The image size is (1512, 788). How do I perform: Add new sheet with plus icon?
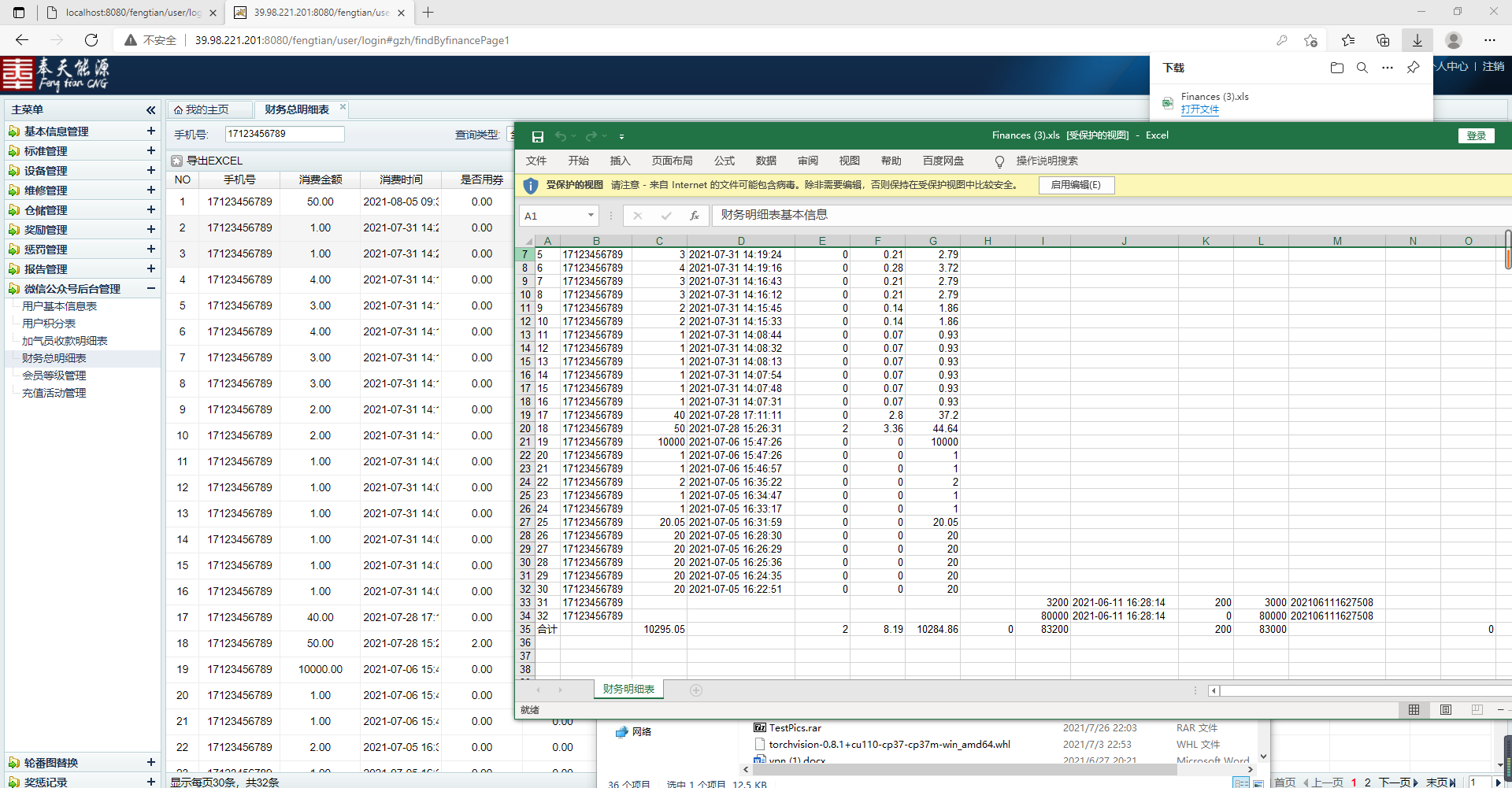tap(695, 690)
